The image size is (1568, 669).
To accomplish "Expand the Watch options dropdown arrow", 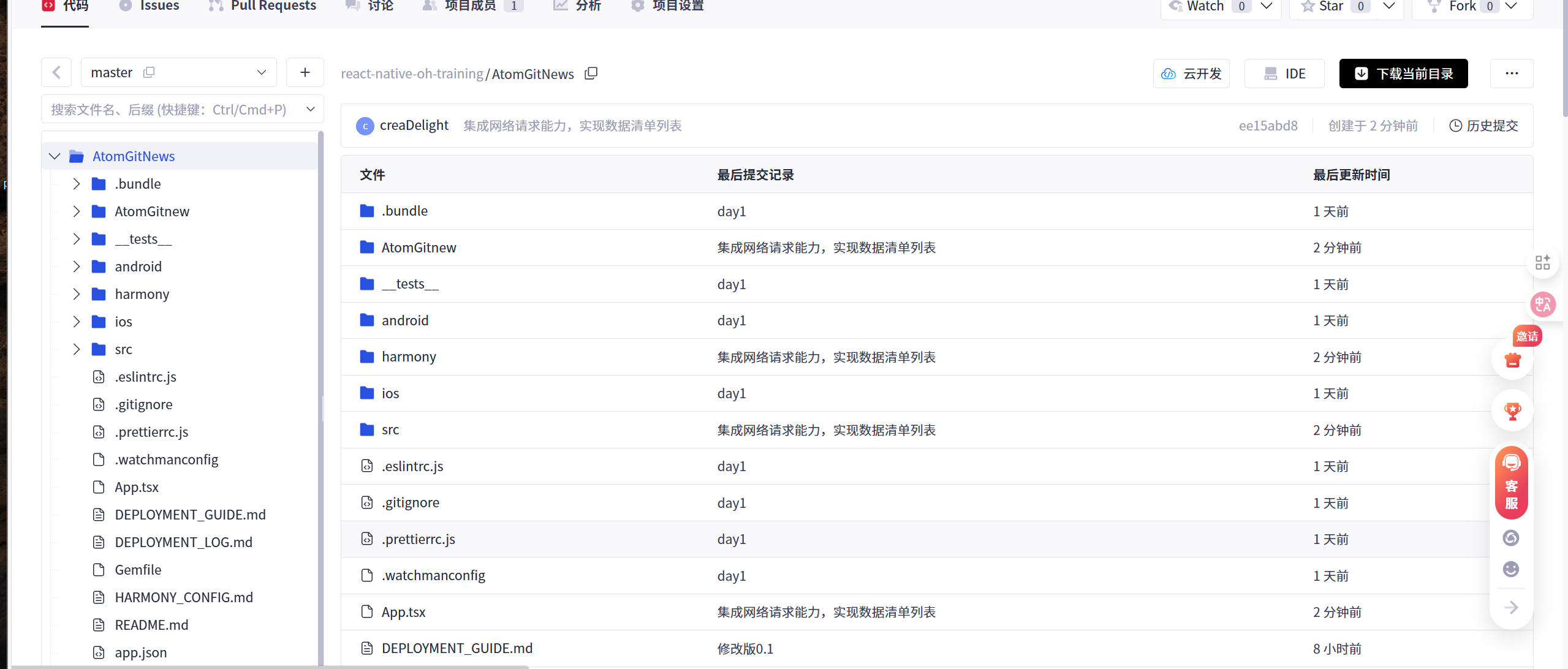I will [1266, 6].
